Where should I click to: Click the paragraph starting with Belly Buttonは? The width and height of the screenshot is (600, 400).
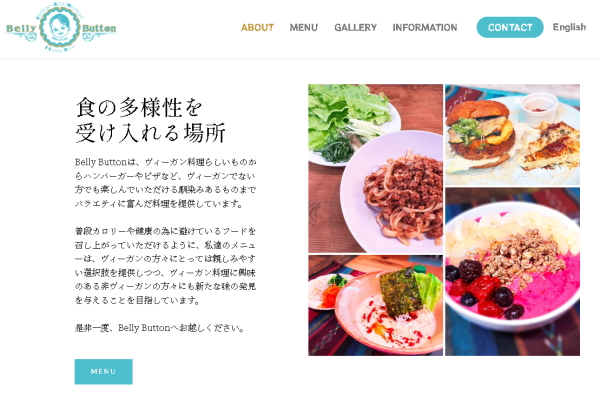pyautogui.click(x=165, y=183)
